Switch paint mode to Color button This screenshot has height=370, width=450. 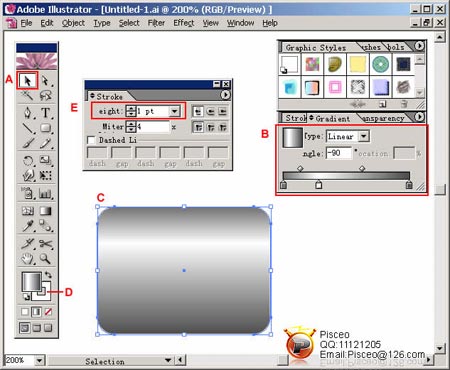pyautogui.click(x=25, y=312)
